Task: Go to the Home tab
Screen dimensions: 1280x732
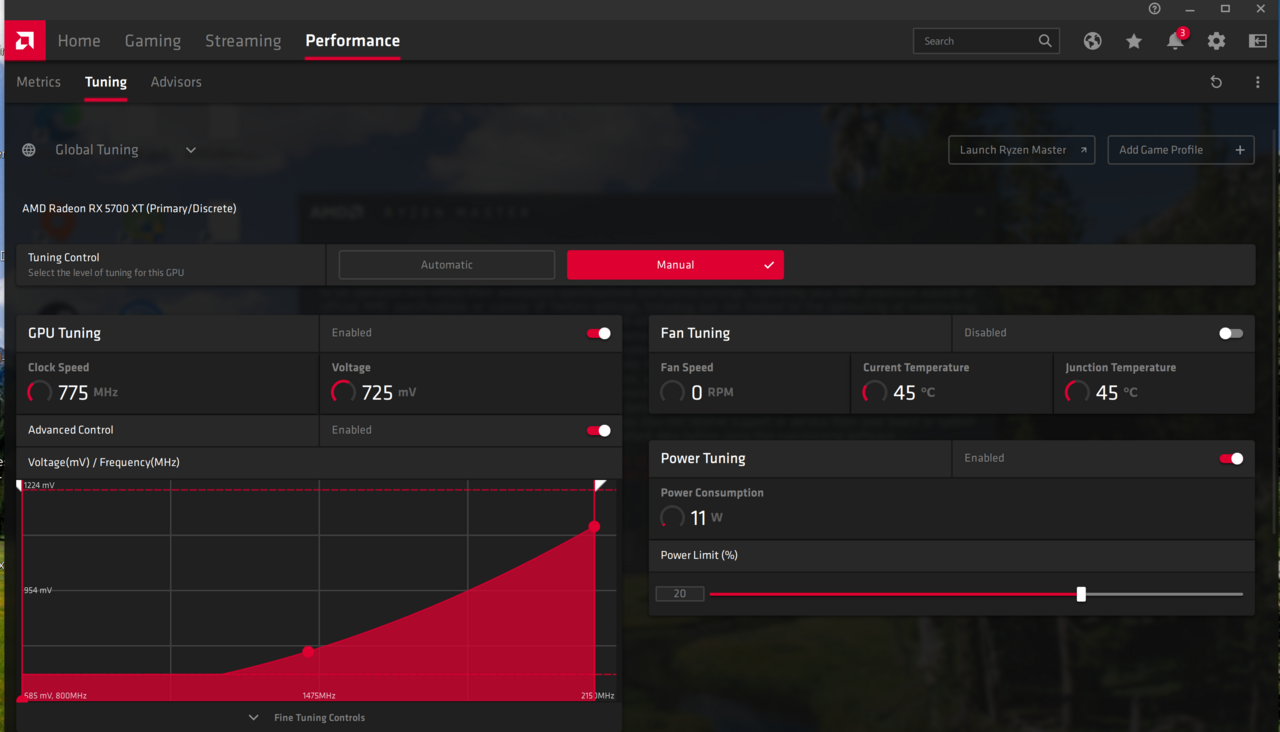Action: coord(79,41)
